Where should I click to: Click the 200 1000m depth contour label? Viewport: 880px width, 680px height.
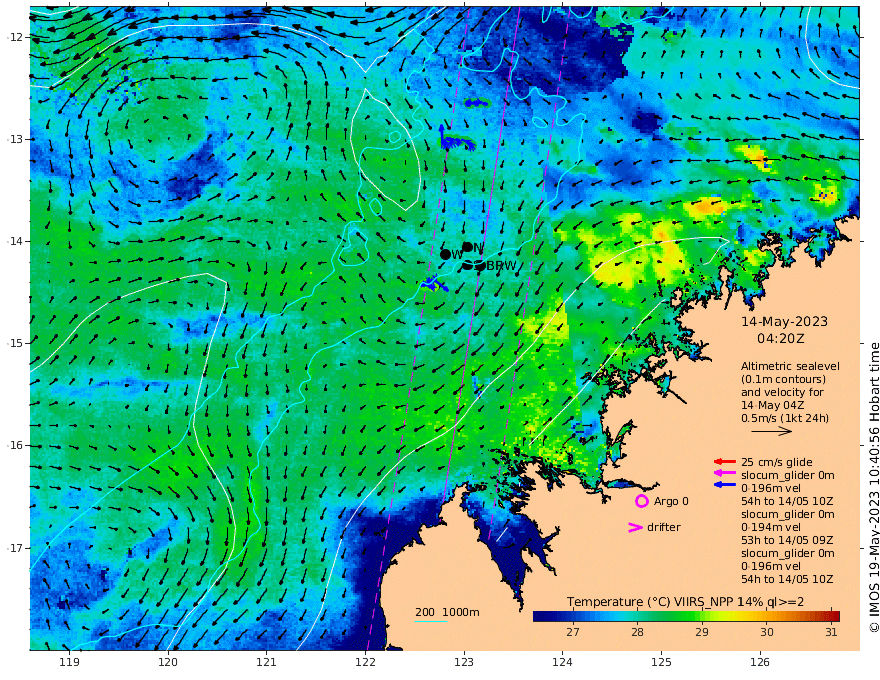pyautogui.click(x=447, y=612)
